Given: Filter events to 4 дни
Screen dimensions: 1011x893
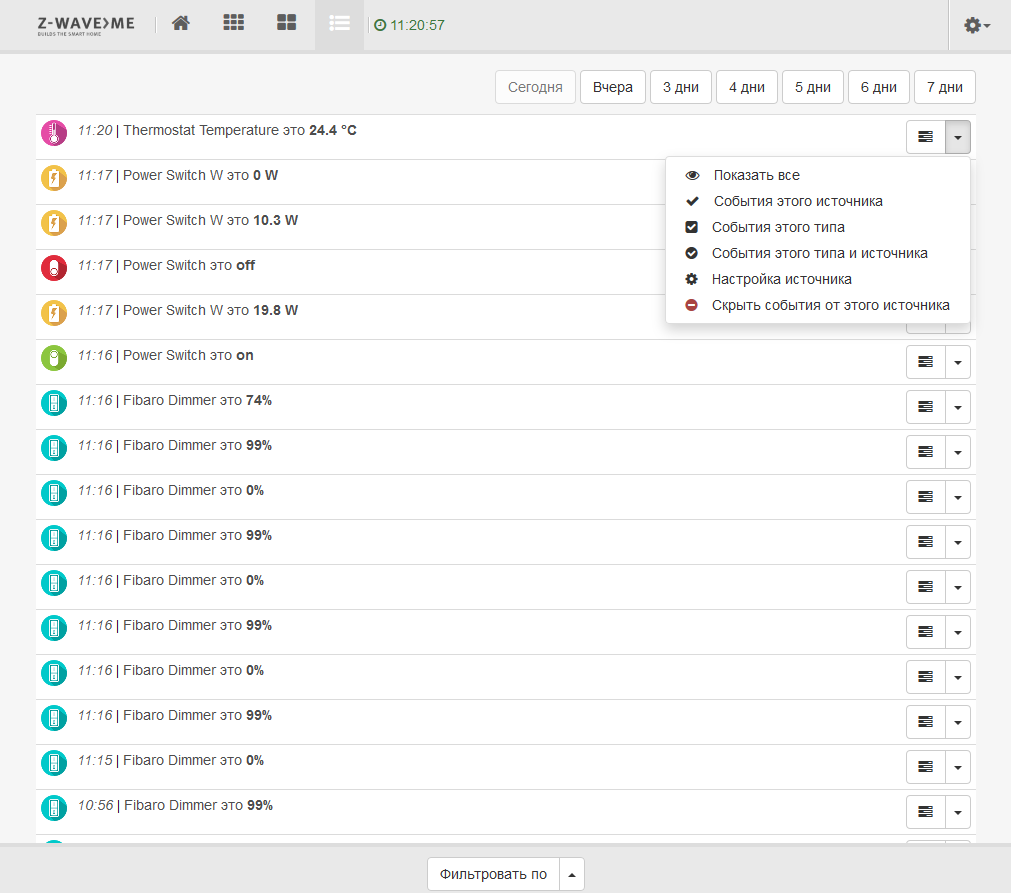Looking at the screenshot, I should pyautogui.click(x=747, y=87).
